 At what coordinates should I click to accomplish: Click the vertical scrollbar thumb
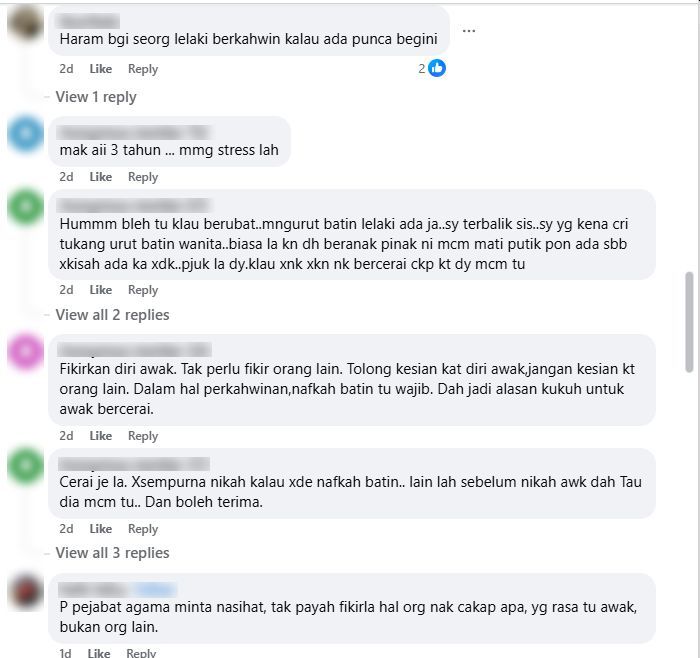point(689,322)
